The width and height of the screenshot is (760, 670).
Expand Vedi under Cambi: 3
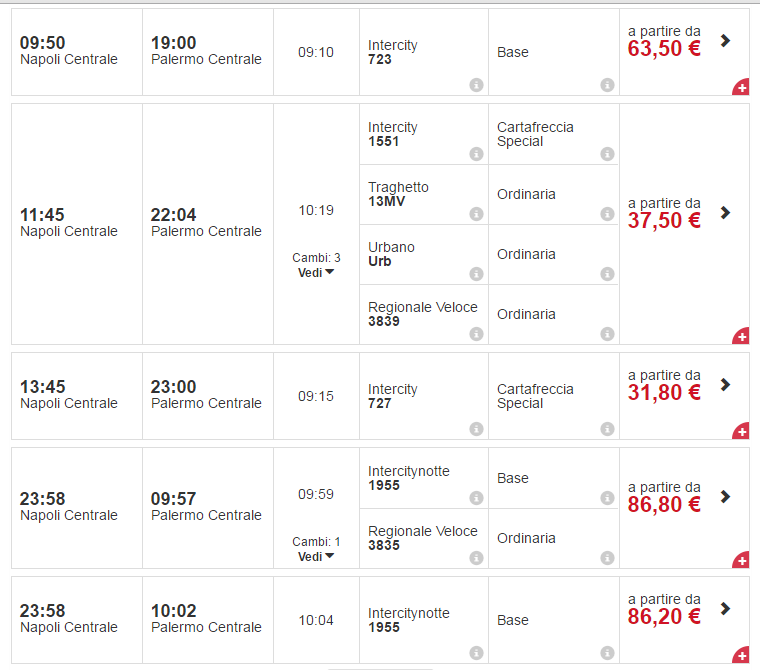pos(316,272)
